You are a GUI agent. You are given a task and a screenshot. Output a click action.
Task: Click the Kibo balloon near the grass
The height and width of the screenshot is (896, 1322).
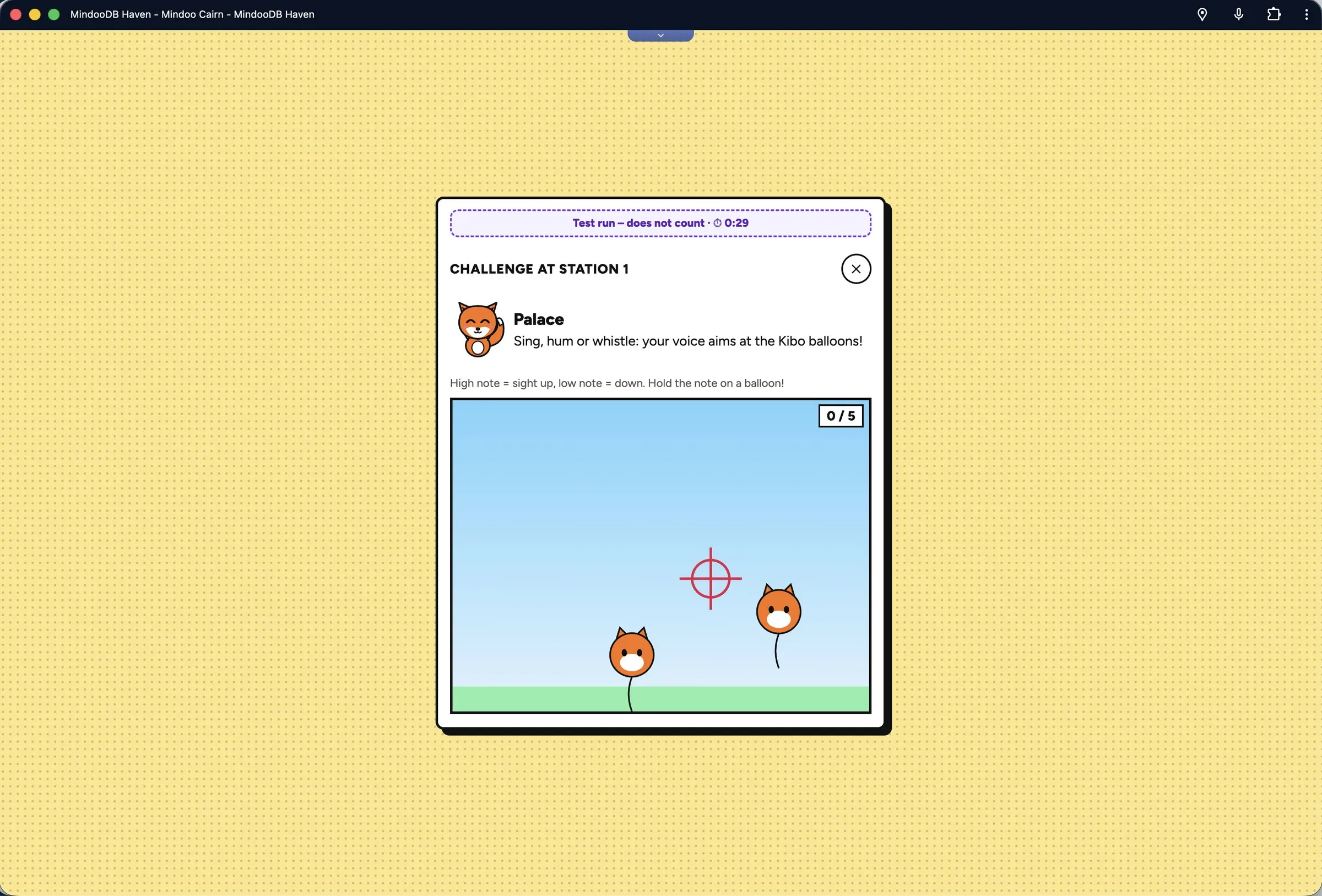click(631, 653)
